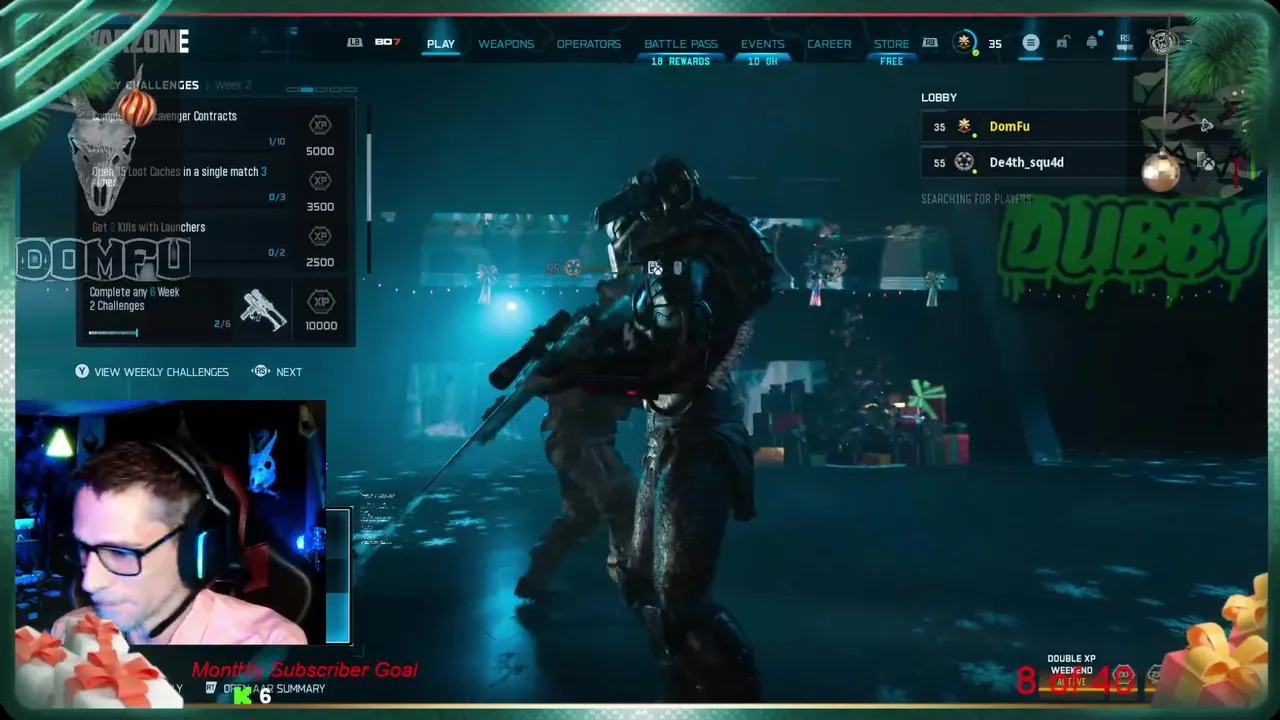Click the 10 OH timer under Events

763,62
